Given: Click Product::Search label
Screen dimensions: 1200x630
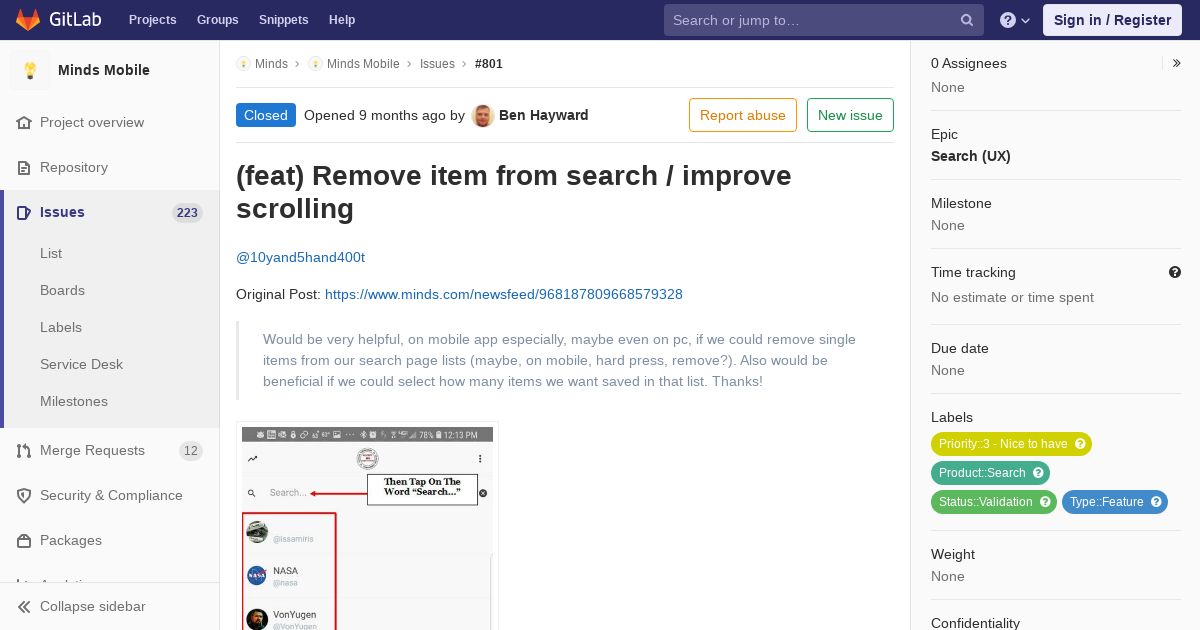Looking at the screenshot, I should 982,473.
